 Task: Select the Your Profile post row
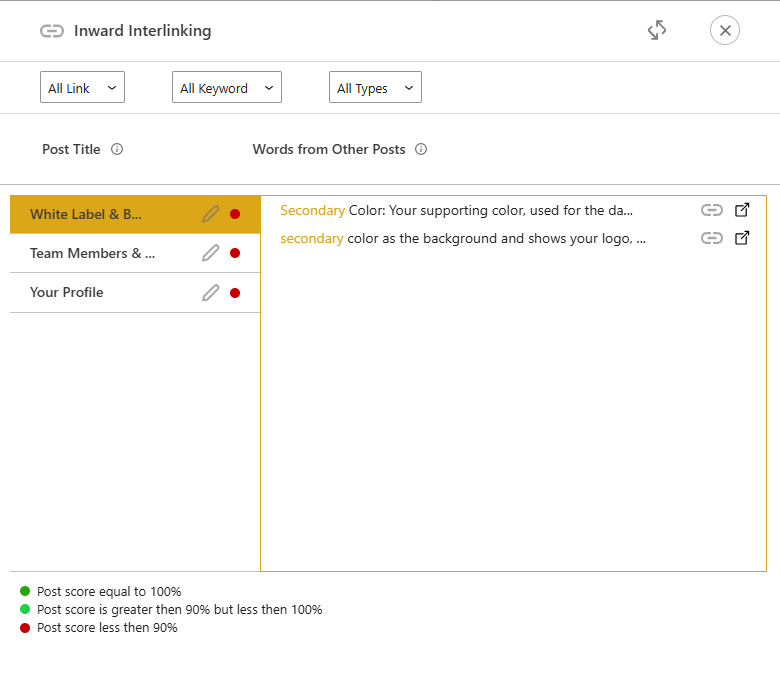(x=135, y=292)
